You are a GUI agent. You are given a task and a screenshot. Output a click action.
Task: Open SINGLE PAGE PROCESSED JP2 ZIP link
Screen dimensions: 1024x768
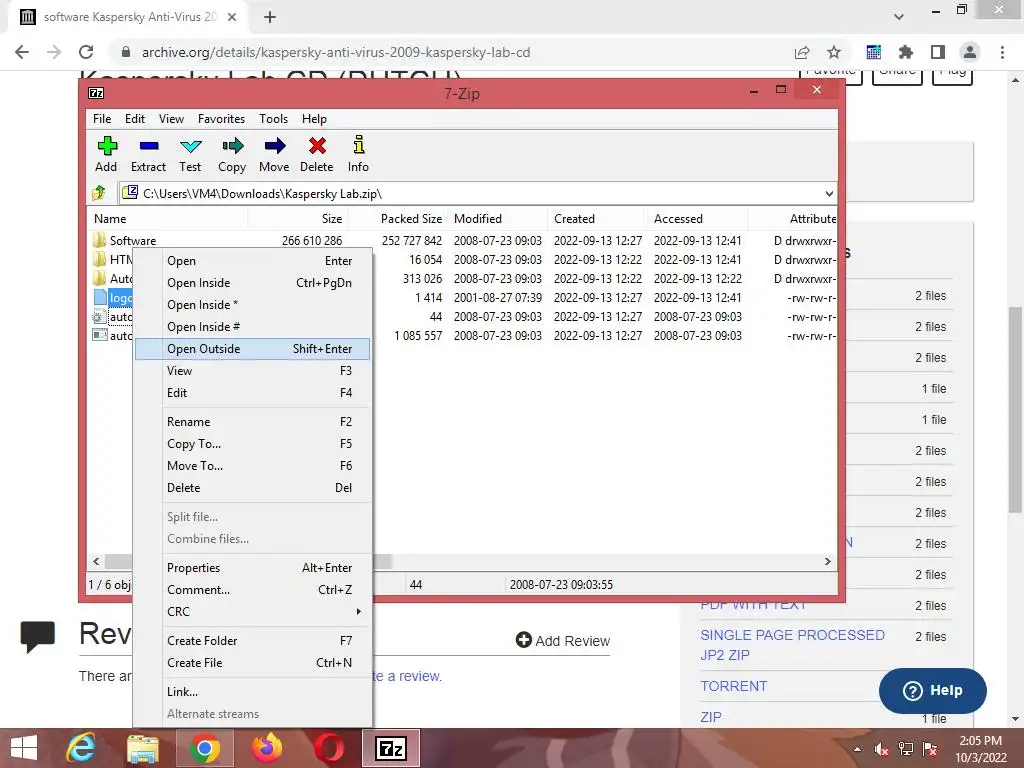coord(792,645)
